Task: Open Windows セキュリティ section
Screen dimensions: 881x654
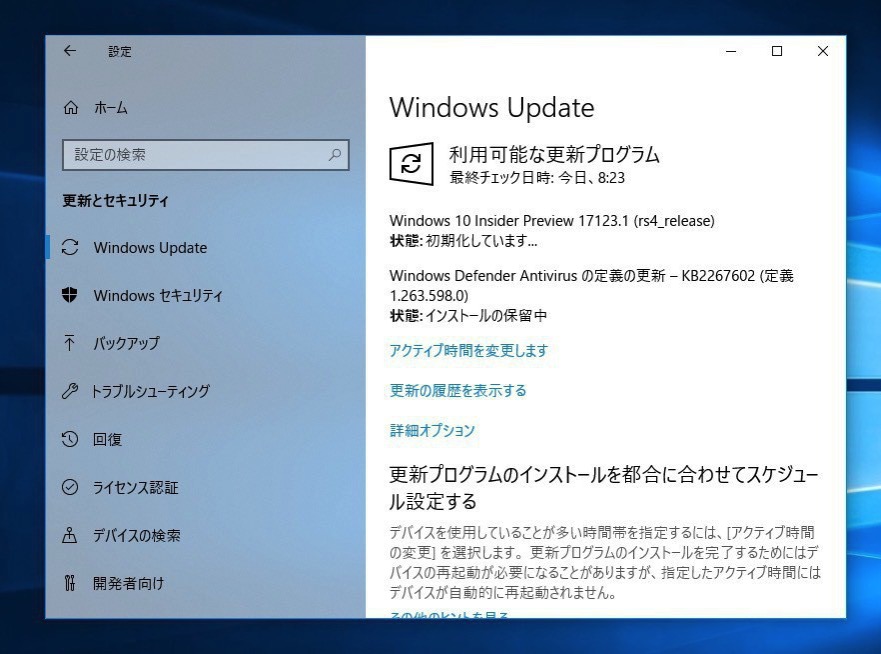Action: click(x=158, y=296)
